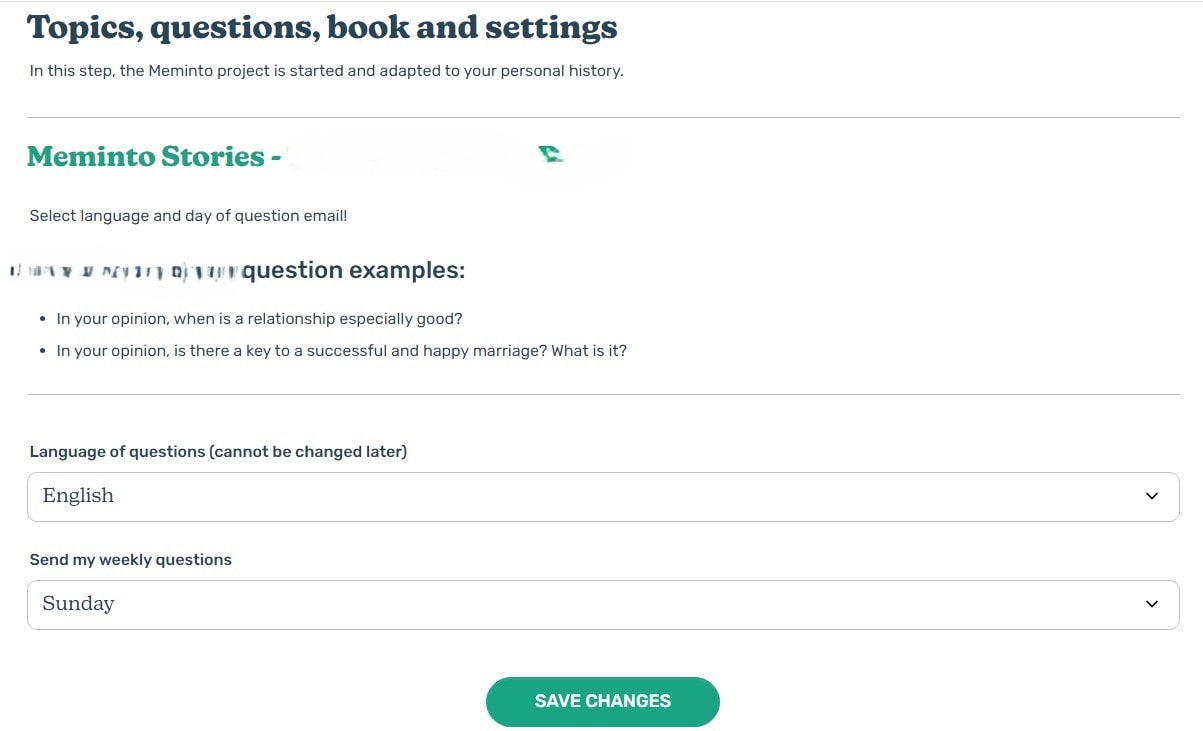This screenshot has height=731, width=1203.
Task: Click the word Sunday in the weekday box
Action: [78, 604]
